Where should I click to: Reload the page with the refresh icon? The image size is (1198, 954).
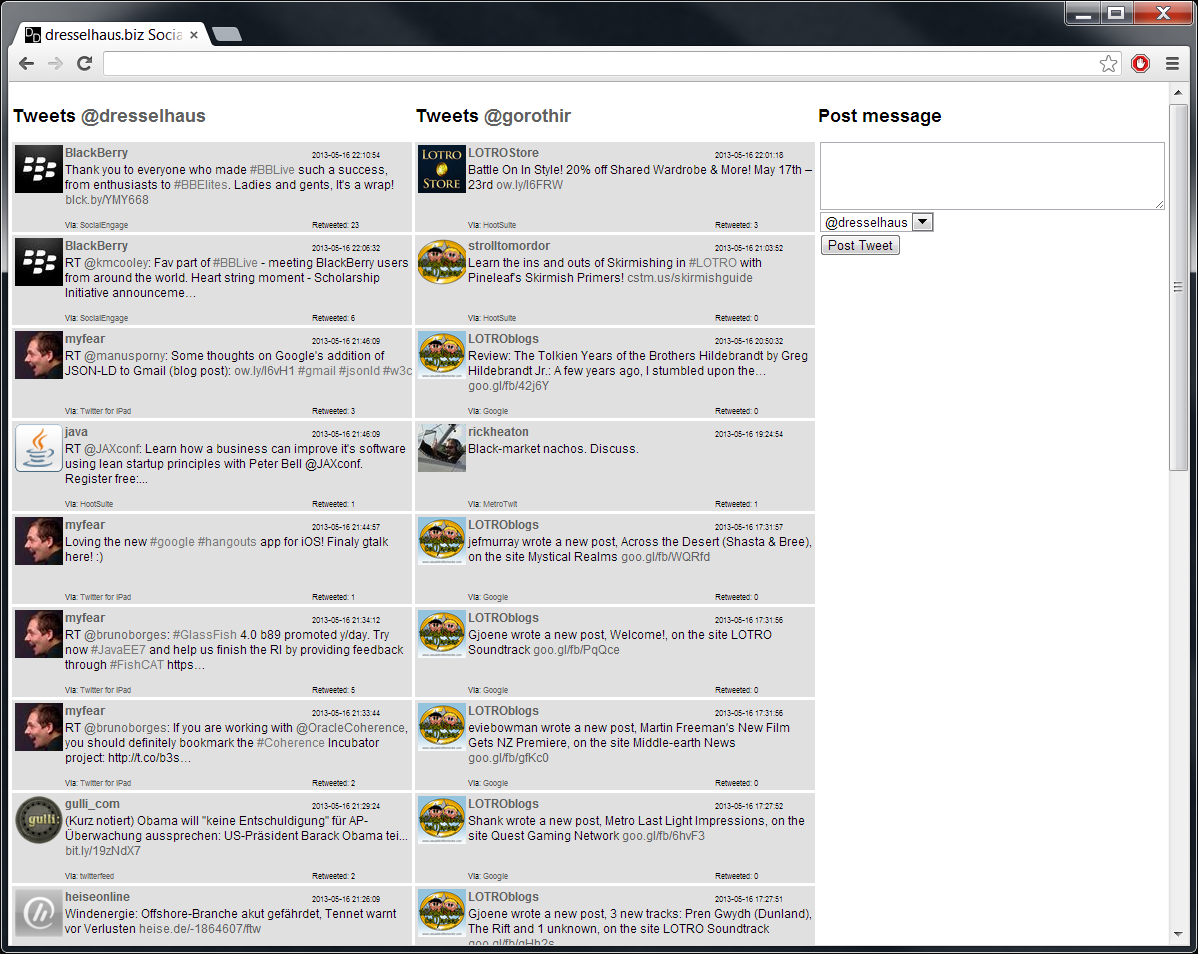[x=84, y=63]
